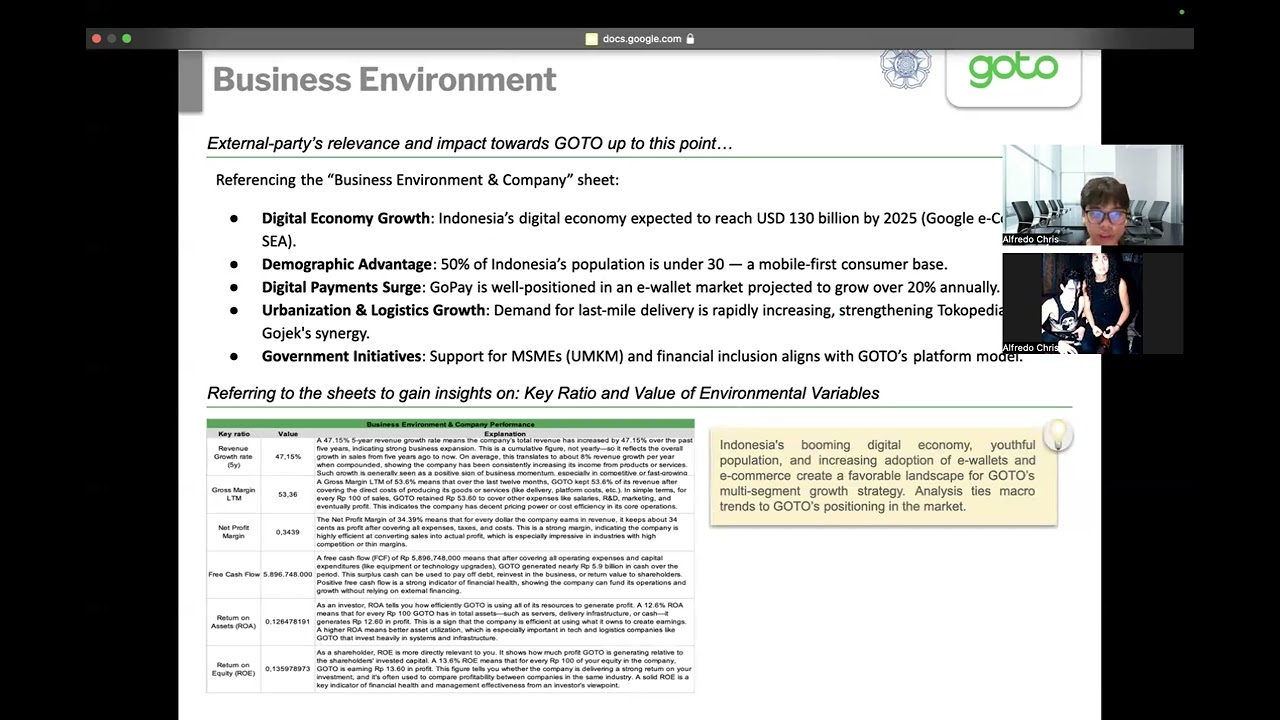
Task: Click the Net Profit Margin explanation paragraph
Action: tap(504, 532)
